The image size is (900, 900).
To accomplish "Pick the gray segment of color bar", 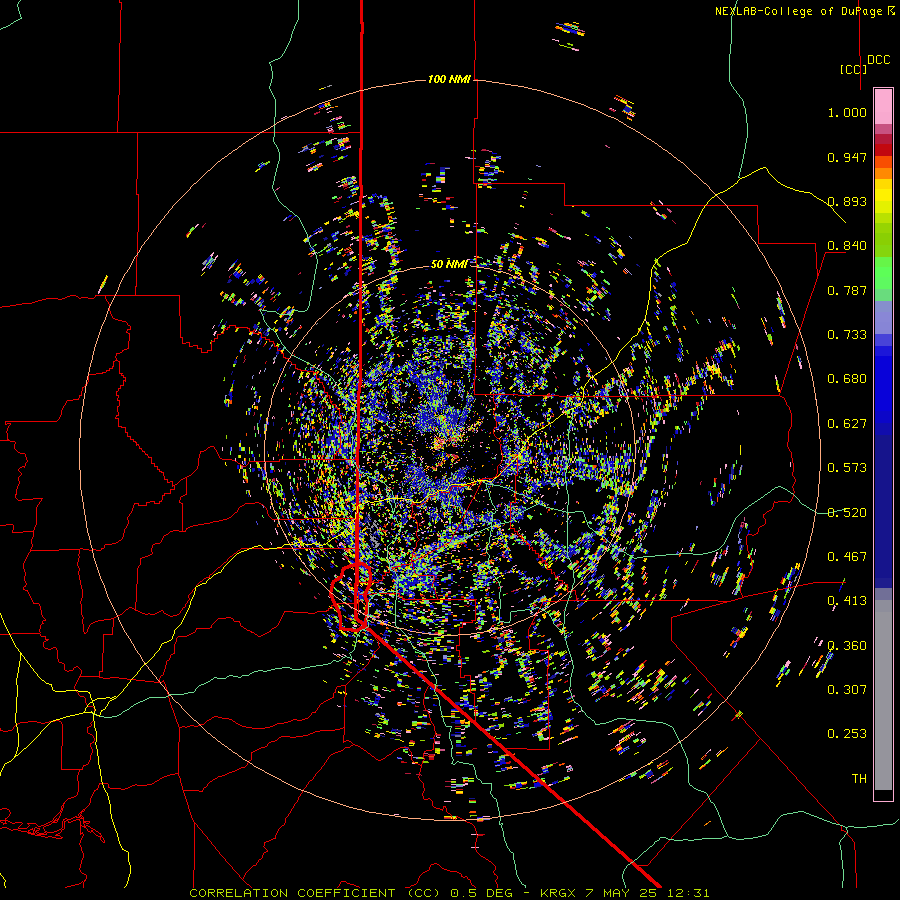I will point(883,695).
